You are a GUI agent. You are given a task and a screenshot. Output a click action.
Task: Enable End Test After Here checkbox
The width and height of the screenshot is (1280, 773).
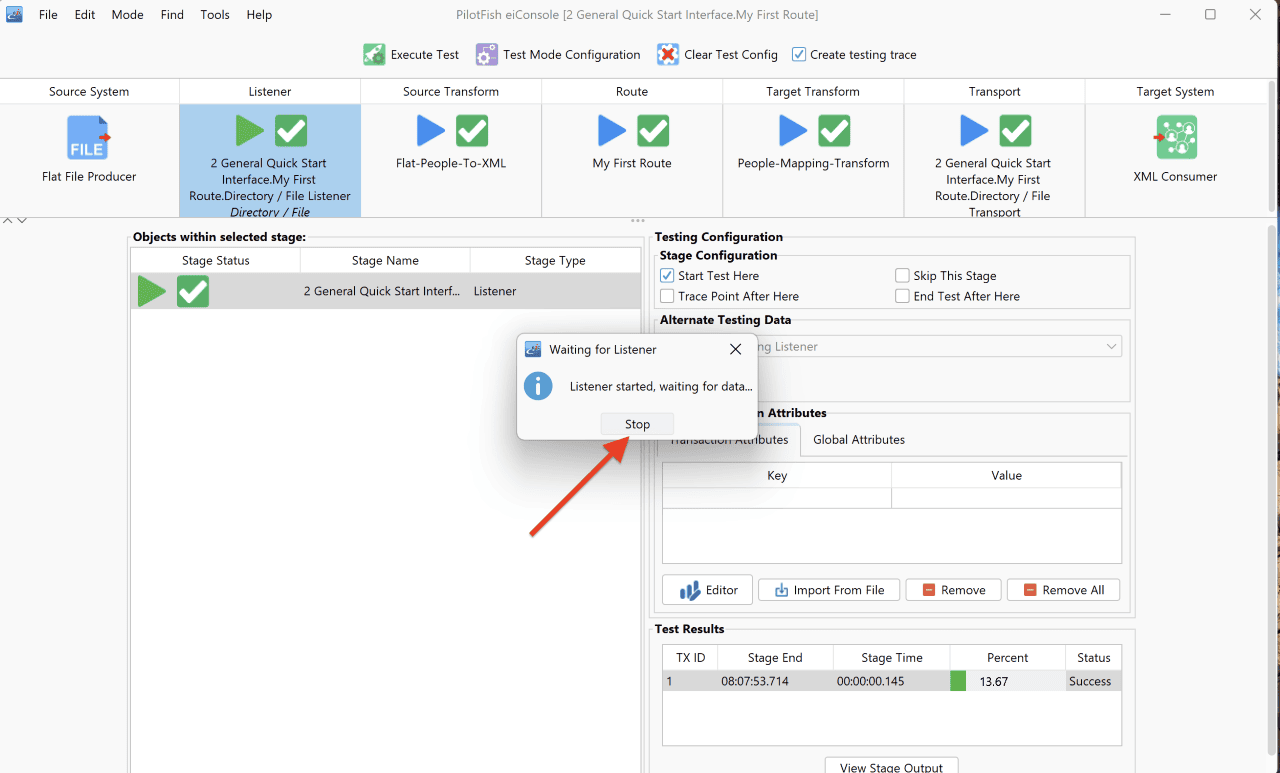pos(903,297)
